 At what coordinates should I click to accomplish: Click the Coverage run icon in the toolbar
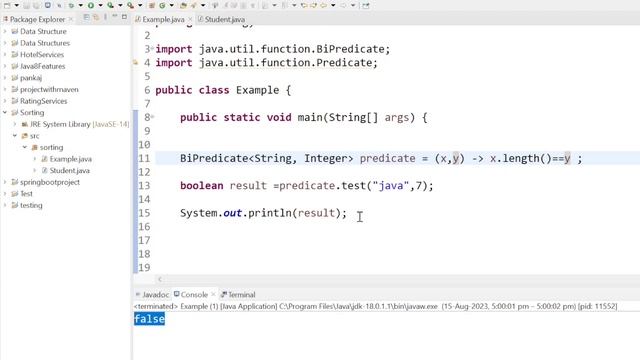[x=110, y=5]
